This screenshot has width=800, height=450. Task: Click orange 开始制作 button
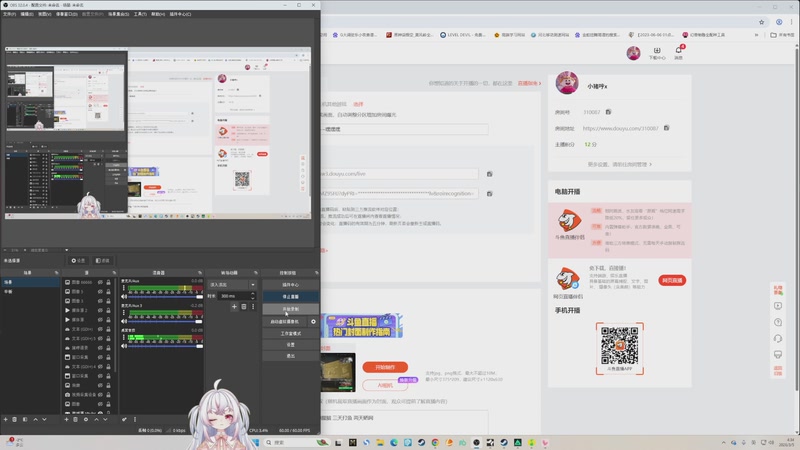point(385,367)
